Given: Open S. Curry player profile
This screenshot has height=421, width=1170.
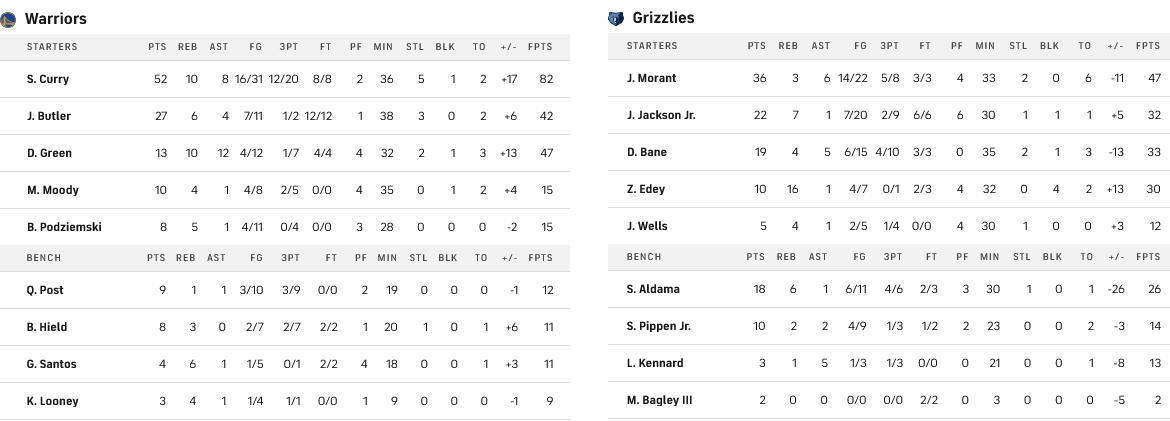Looking at the screenshot, I should 48,79.
